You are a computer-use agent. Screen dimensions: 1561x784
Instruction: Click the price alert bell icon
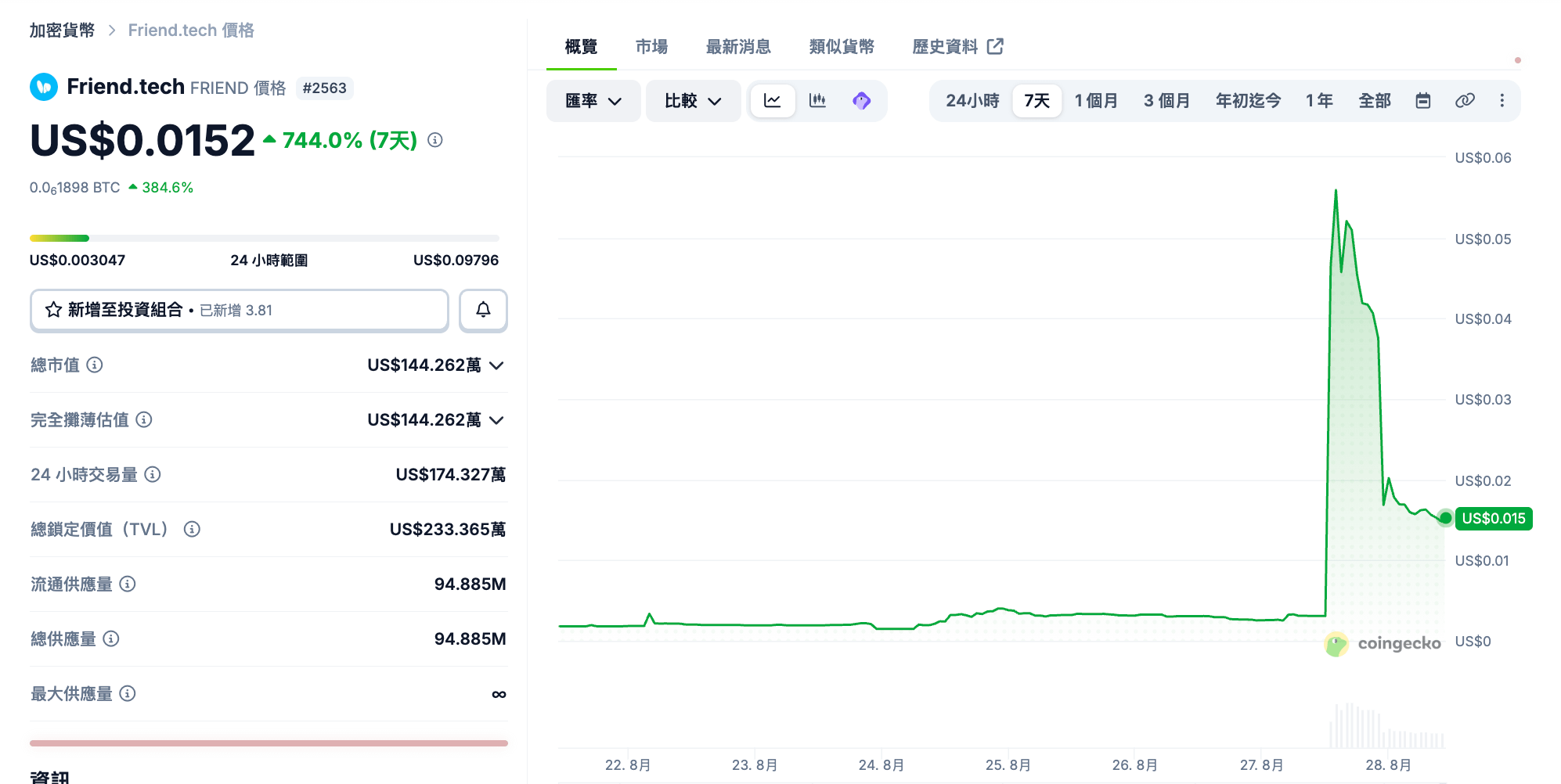click(x=483, y=311)
